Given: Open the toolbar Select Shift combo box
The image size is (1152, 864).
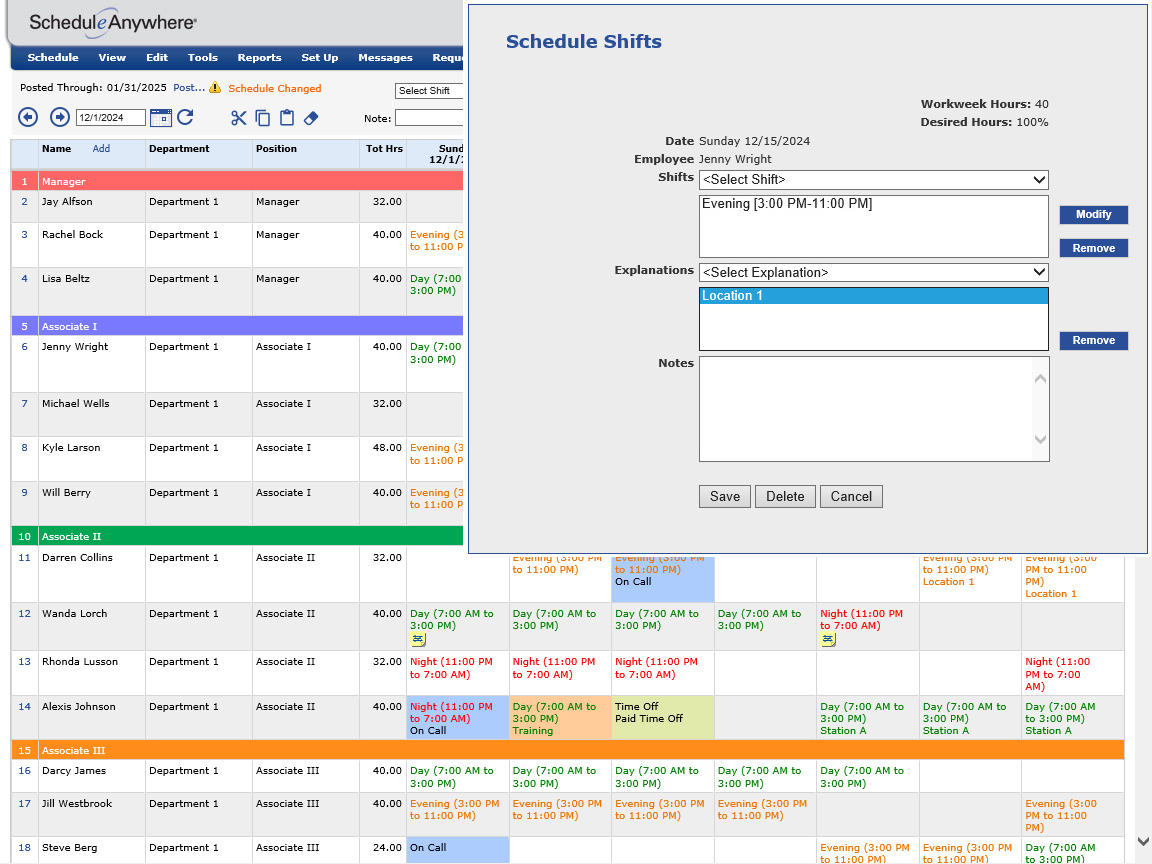Looking at the screenshot, I should point(430,91).
